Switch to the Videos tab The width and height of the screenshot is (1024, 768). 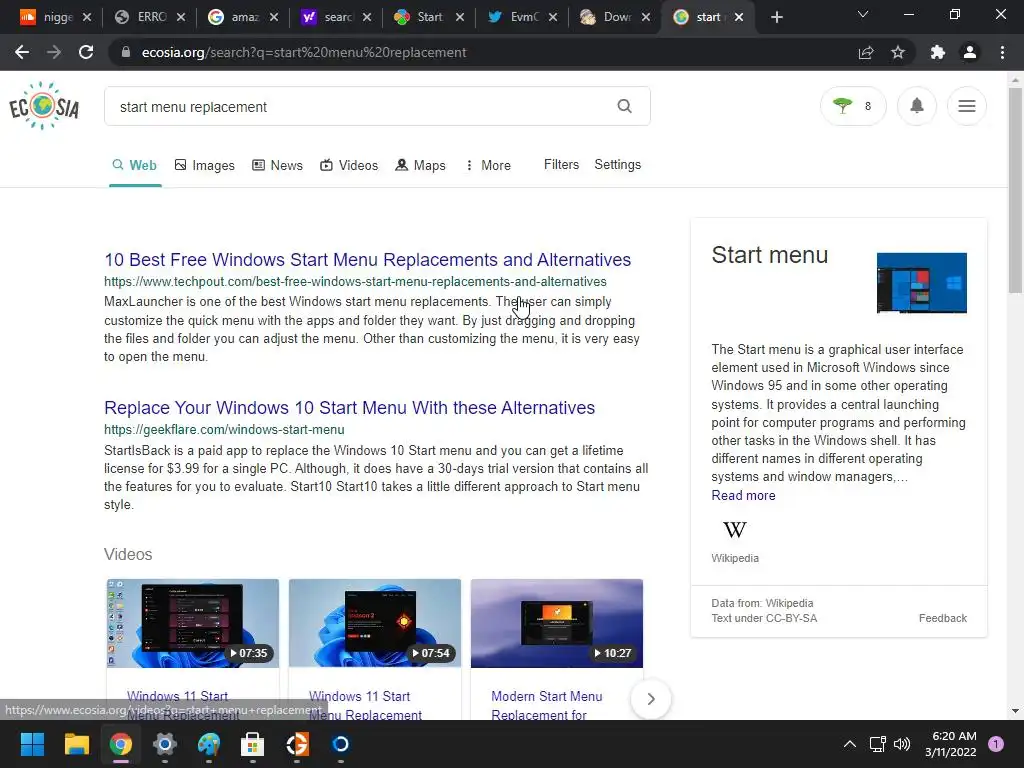tap(349, 165)
